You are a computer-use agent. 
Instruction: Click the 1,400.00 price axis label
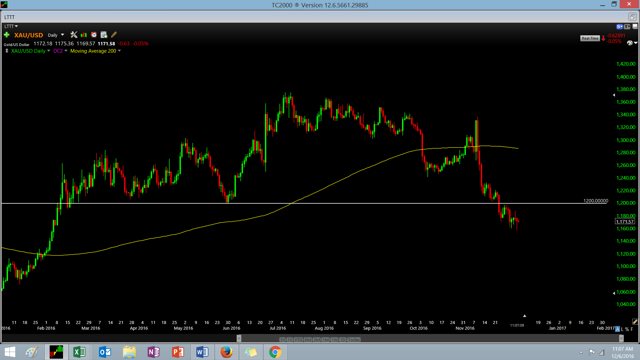(x=626, y=77)
